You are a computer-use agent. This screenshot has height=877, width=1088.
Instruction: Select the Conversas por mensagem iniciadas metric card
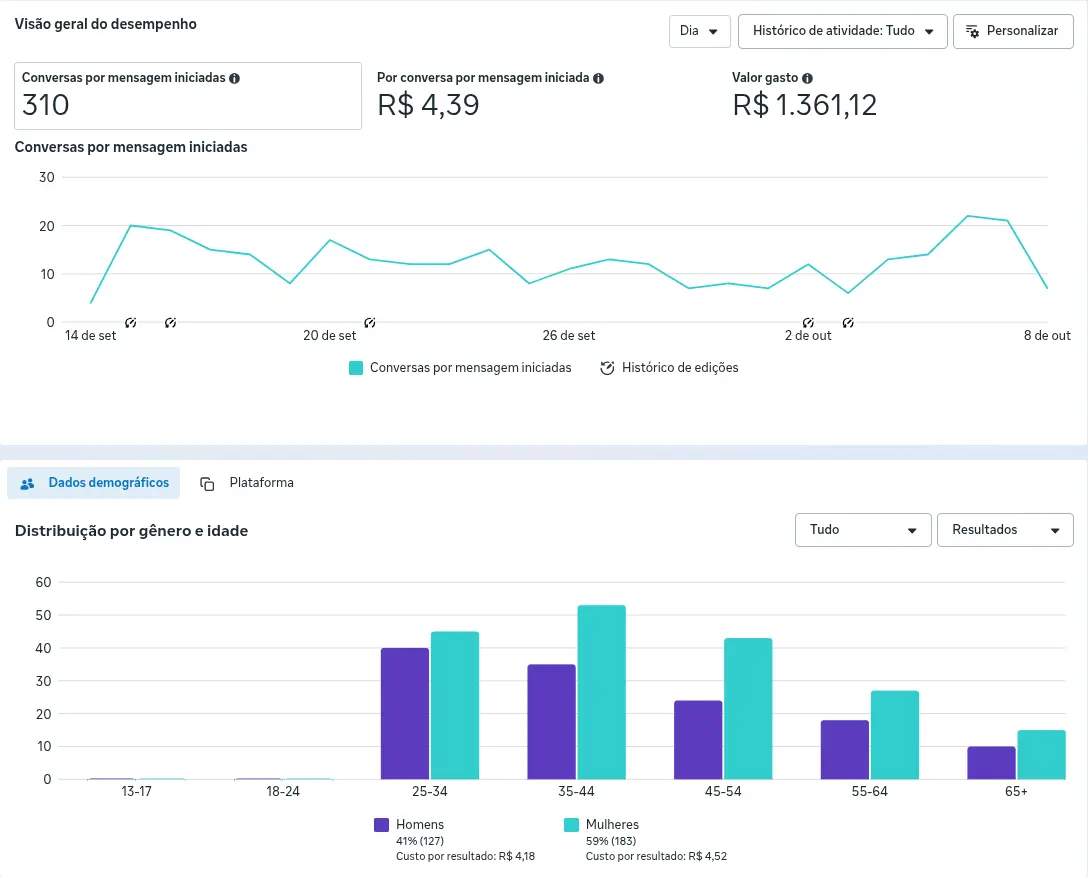[188, 96]
